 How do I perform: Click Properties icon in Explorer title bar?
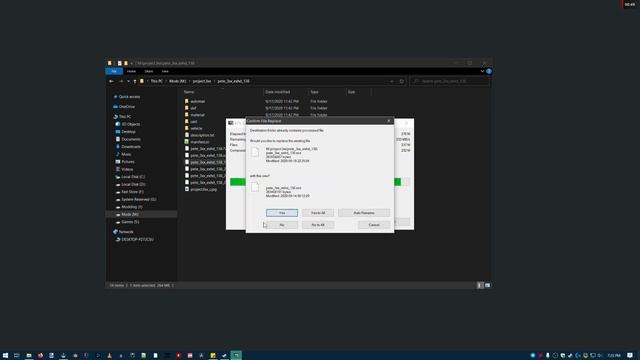pos(120,63)
